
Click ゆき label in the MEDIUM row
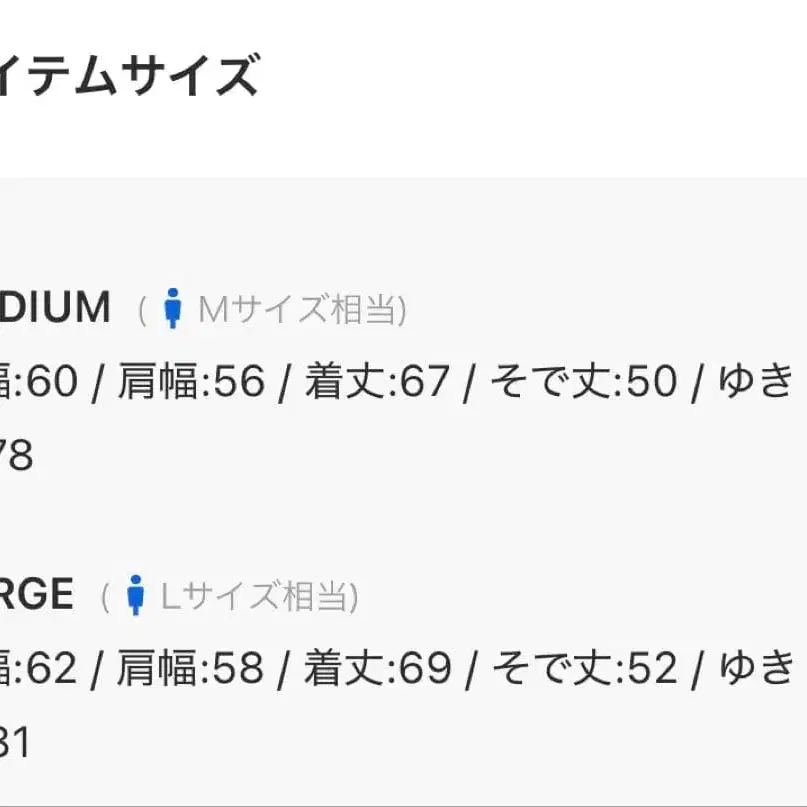click(756, 380)
